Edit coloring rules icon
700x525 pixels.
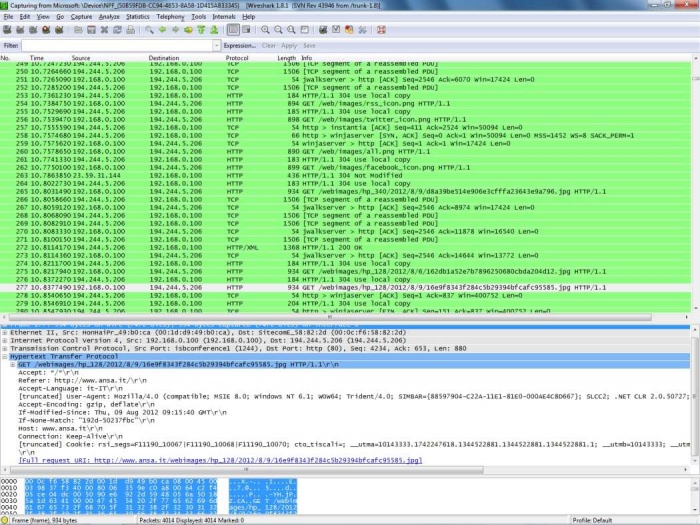click(349, 30)
